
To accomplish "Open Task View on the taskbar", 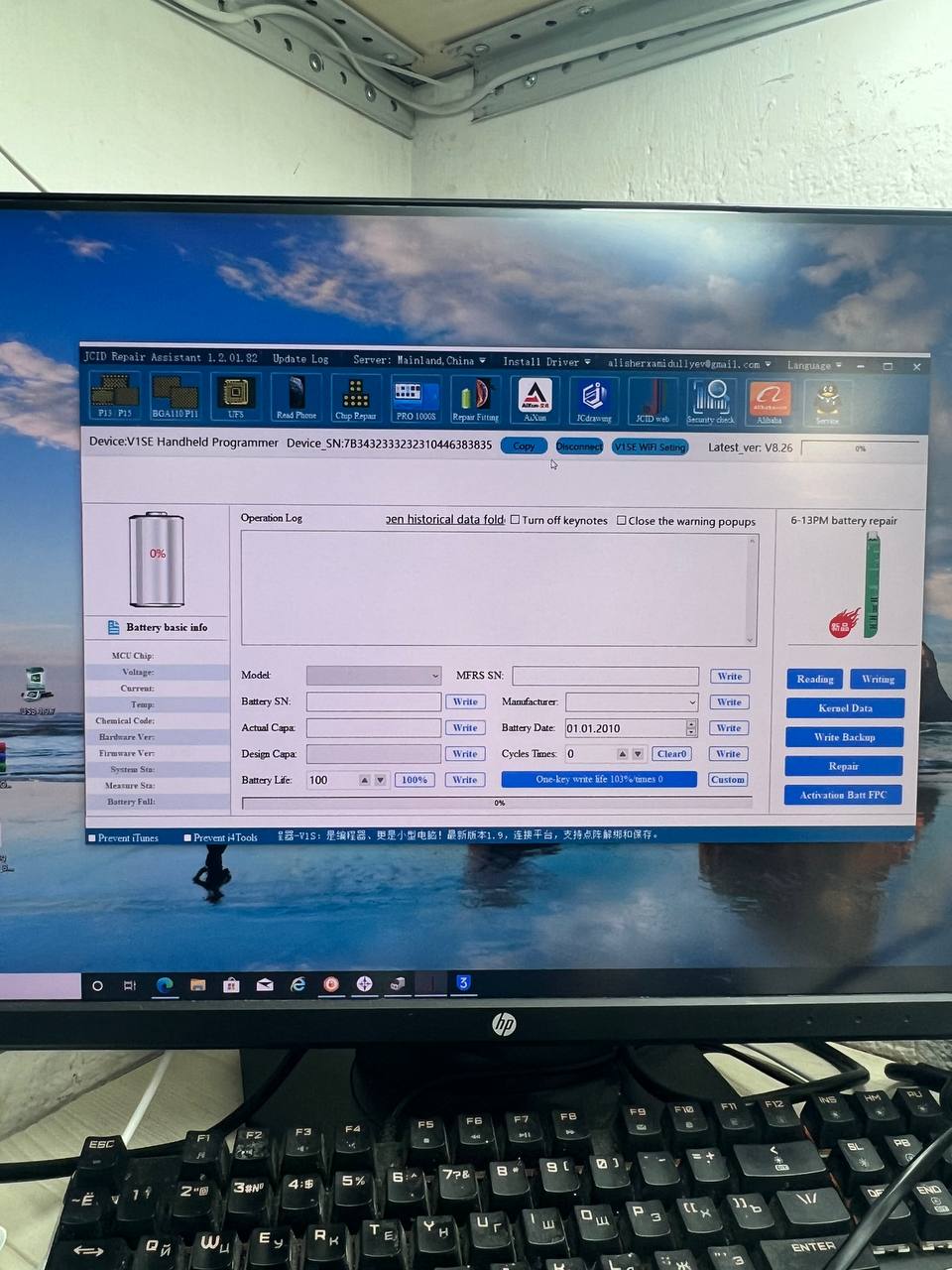I will point(130,985).
